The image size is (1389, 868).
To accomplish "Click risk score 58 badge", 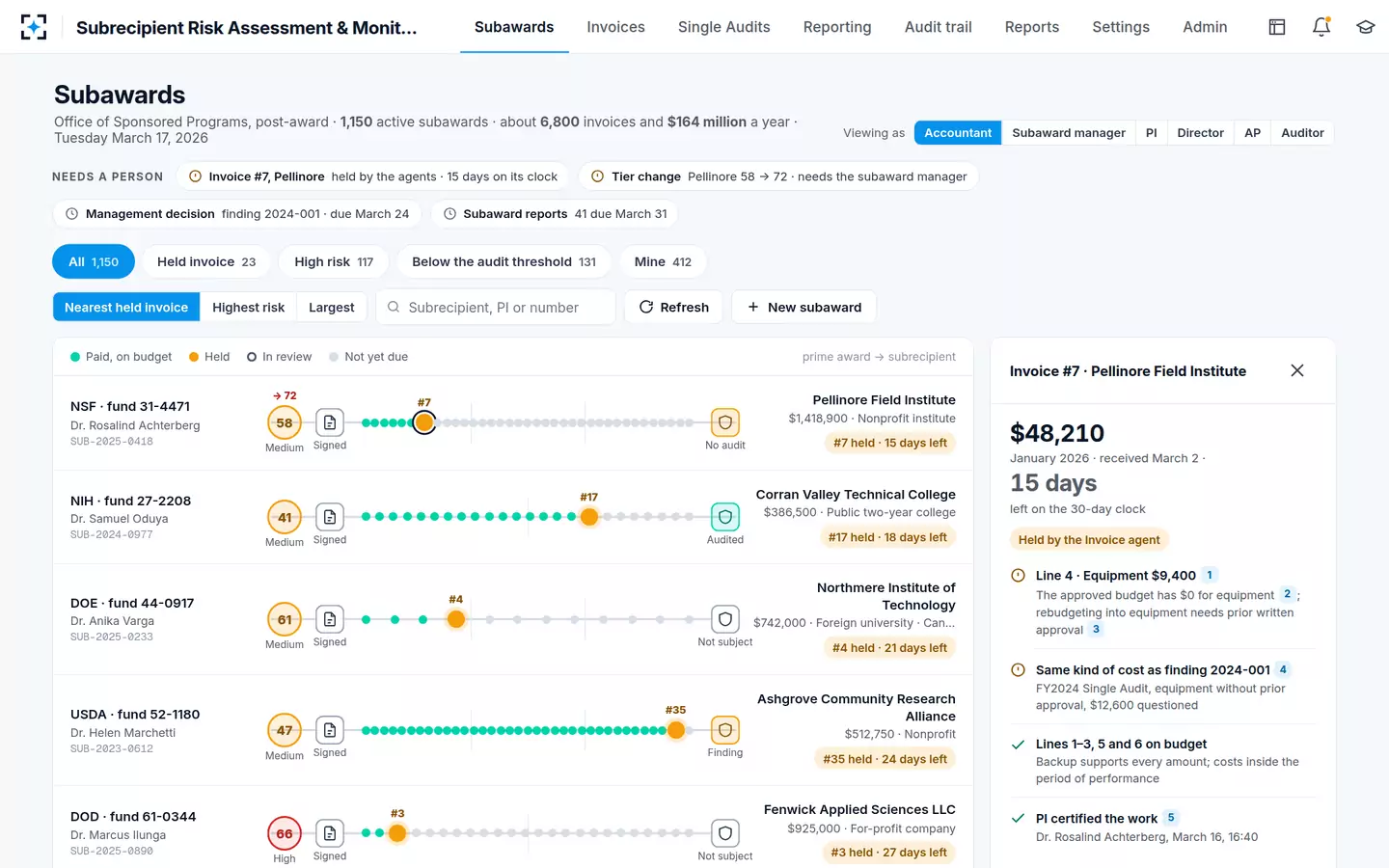I will 285,422.
